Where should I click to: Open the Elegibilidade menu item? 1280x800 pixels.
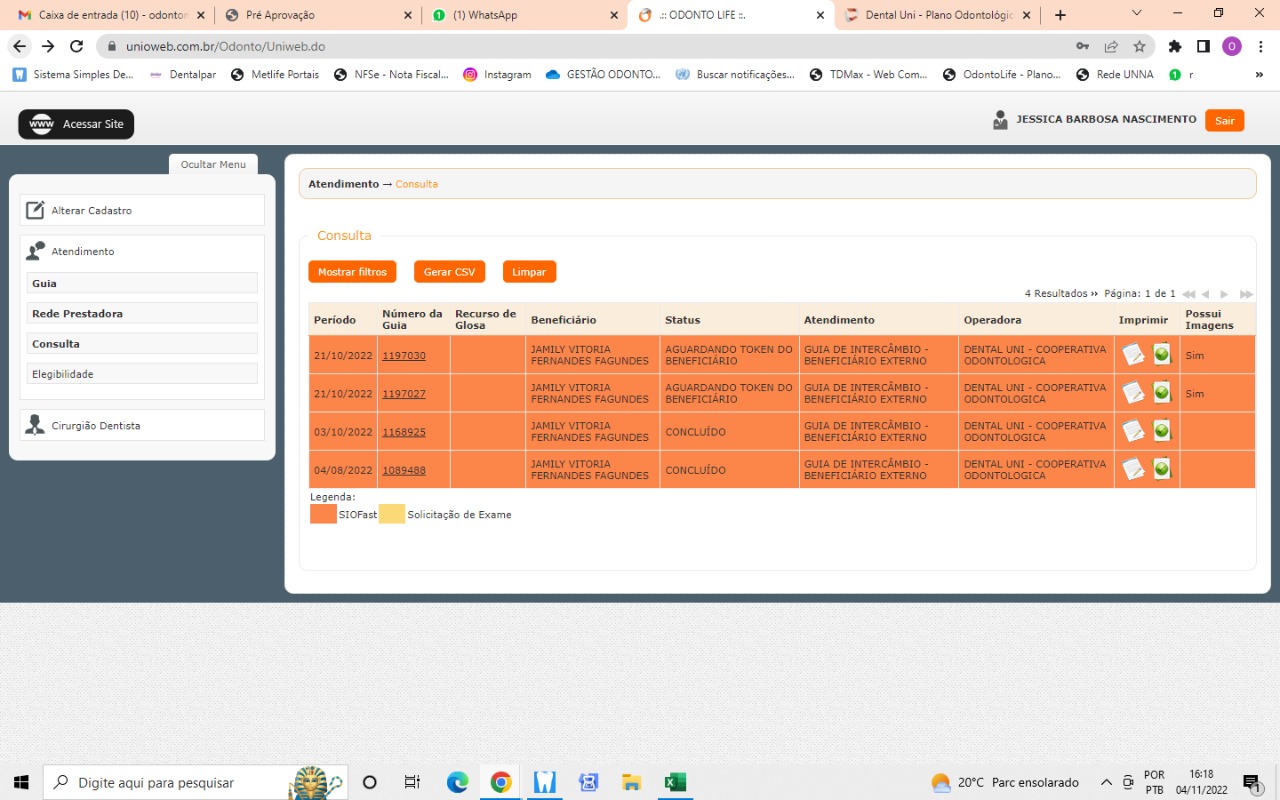click(x=142, y=374)
